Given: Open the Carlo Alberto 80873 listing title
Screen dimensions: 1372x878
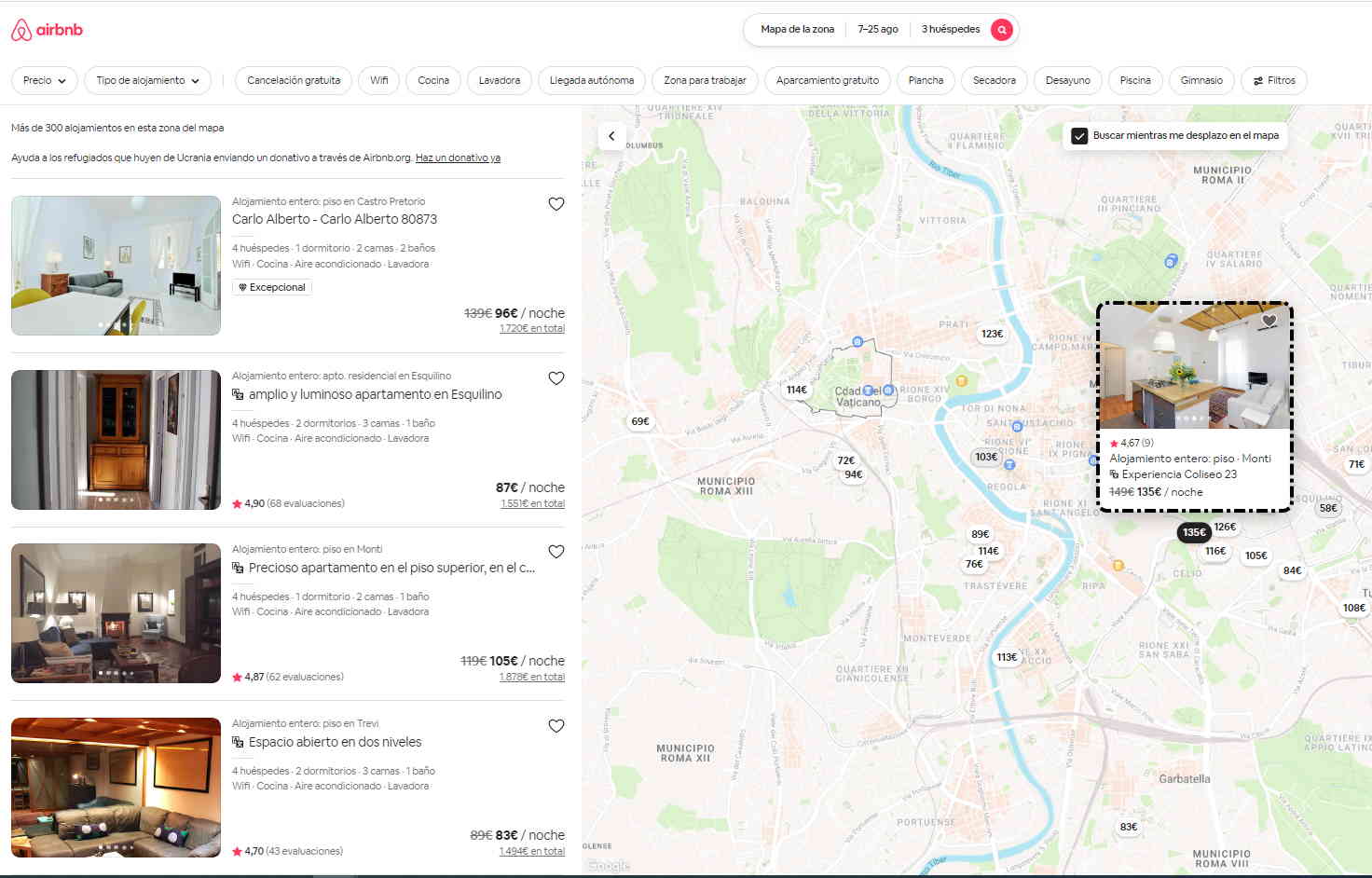Looking at the screenshot, I should (335, 219).
